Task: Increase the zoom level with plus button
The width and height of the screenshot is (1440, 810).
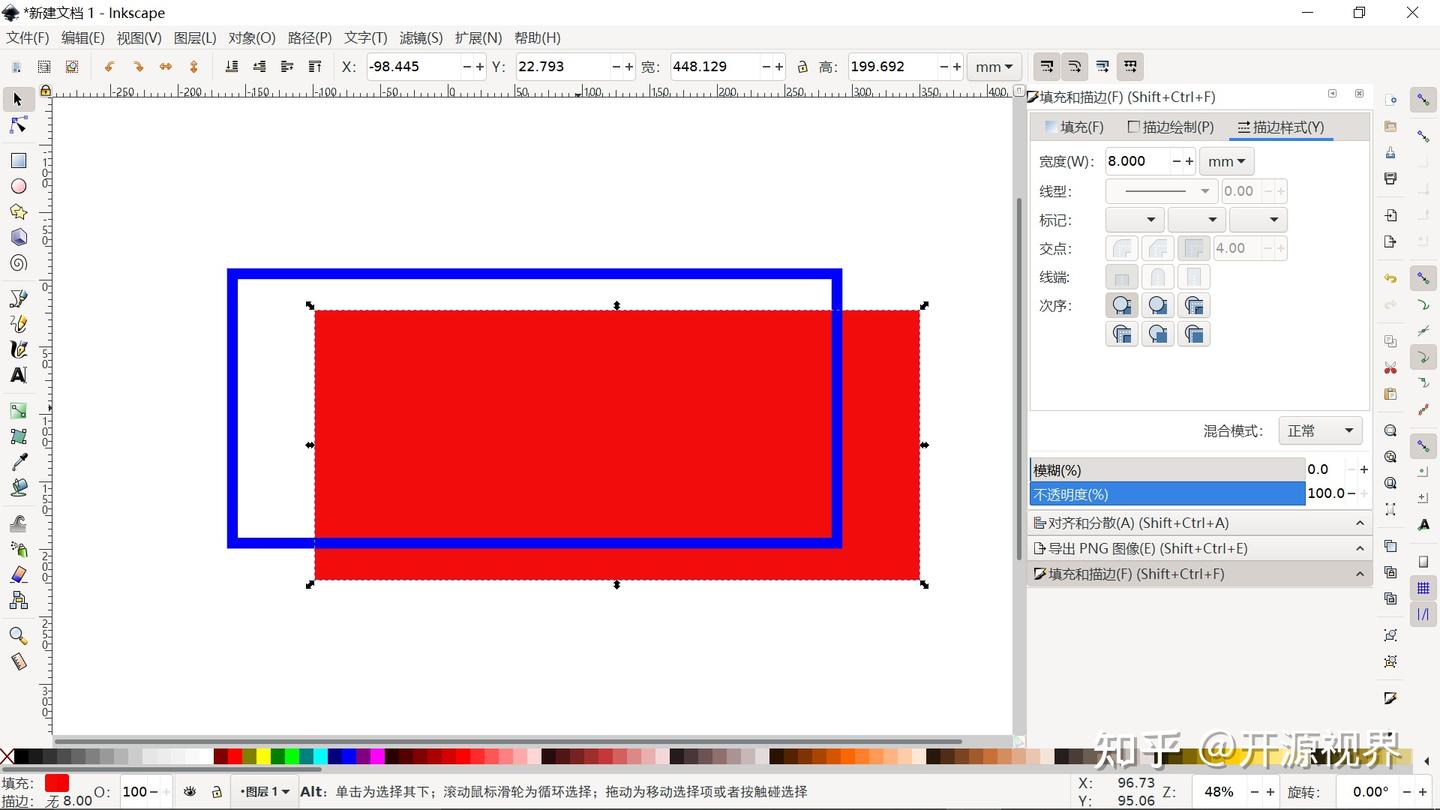Action: [x=1271, y=792]
